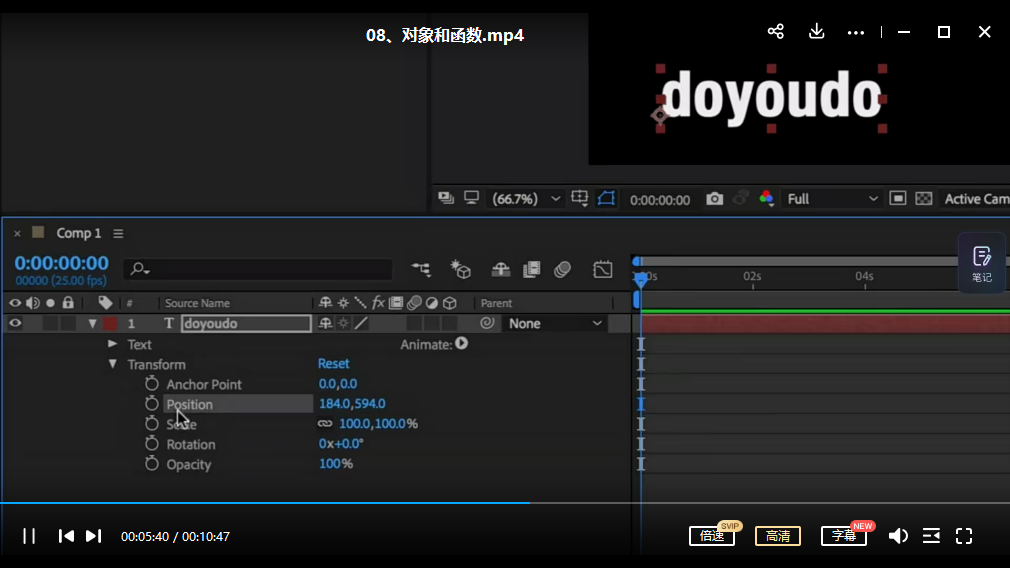Skip to the previous video

point(66,536)
